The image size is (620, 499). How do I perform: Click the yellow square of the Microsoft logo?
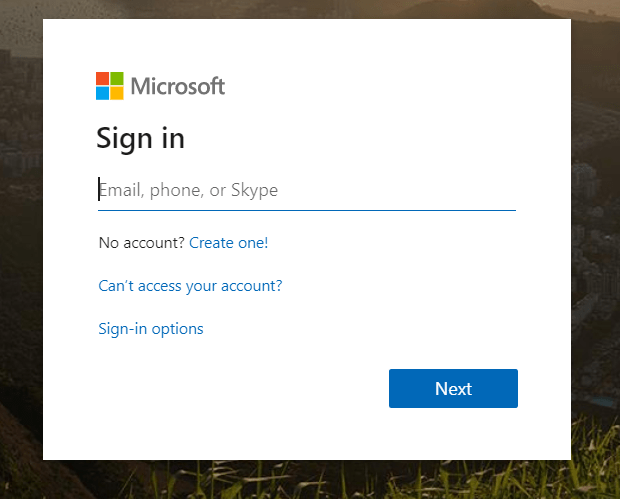coord(117,93)
